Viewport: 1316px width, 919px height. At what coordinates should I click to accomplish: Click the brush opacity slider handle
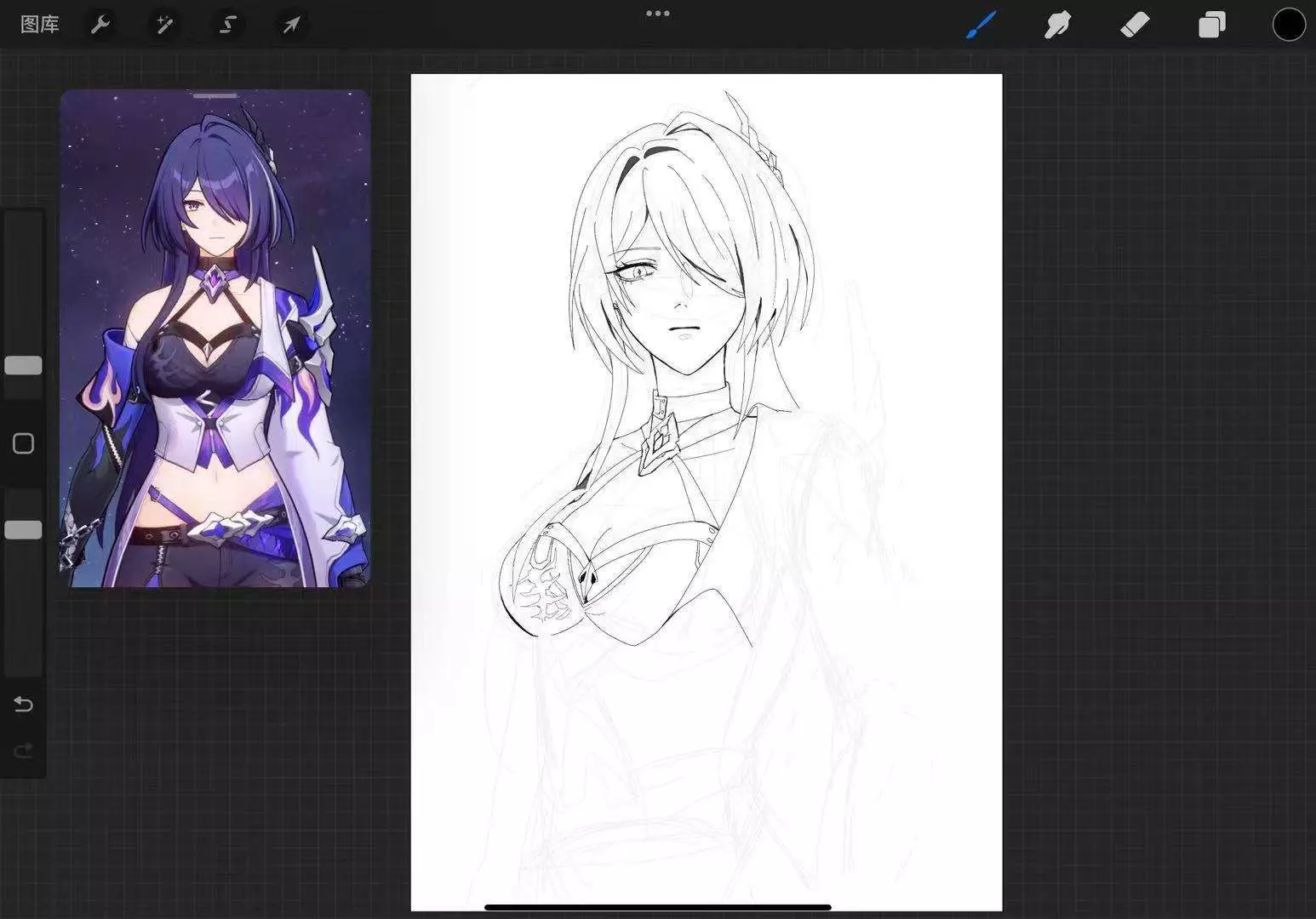coord(23,530)
